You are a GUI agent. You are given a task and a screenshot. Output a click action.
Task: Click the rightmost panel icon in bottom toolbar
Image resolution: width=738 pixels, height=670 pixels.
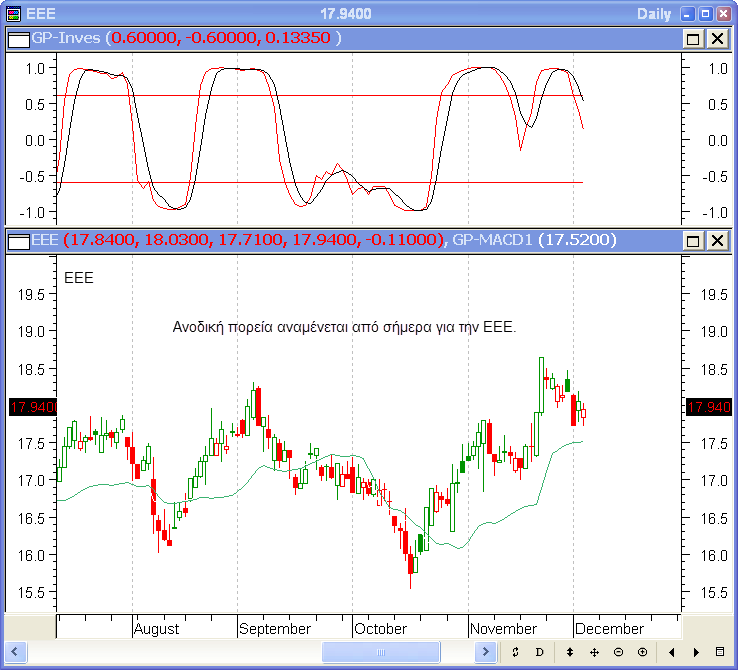pos(721,652)
